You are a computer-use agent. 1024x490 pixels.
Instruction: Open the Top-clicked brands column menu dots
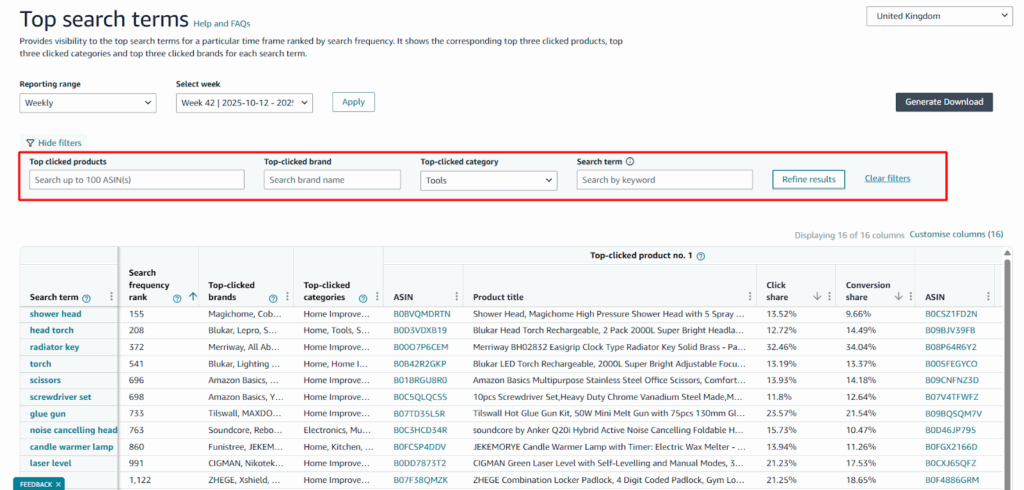tap(286, 297)
